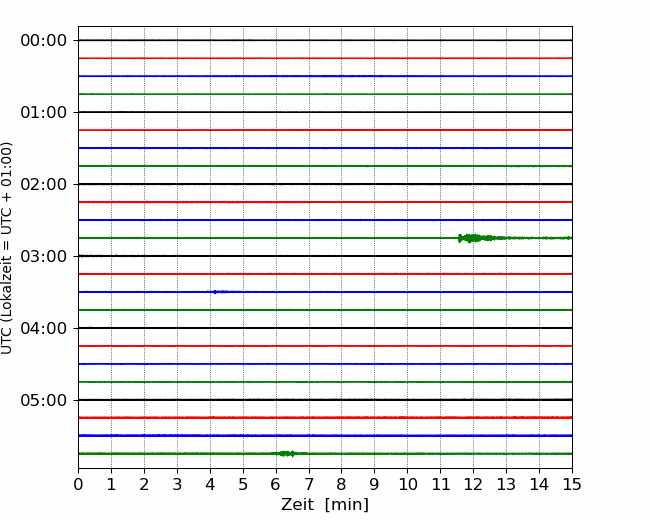Click the large seismic burst near minute 12
The height and width of the screenshot is (520, 650).
click(469, 238)
